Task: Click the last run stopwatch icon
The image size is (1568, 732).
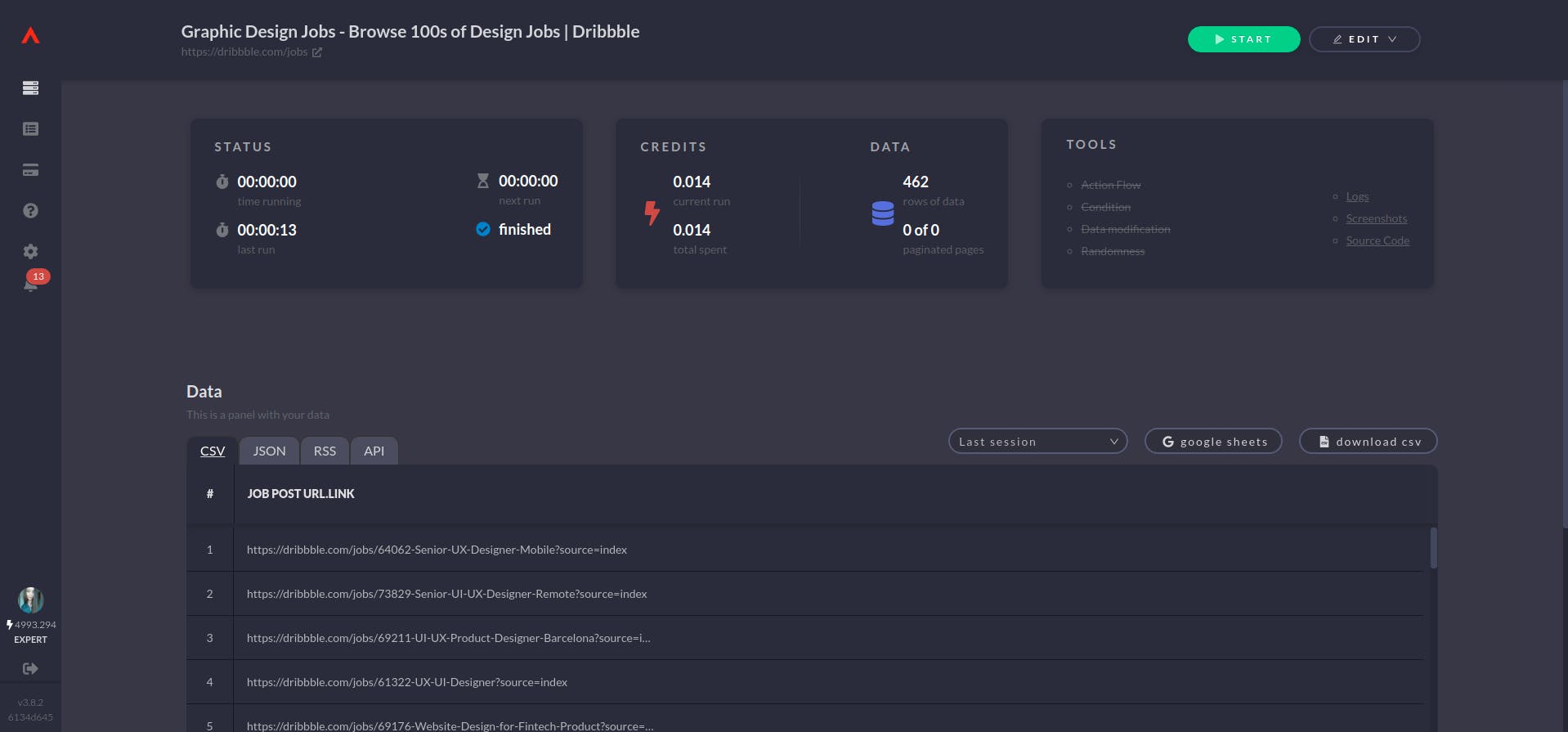Action: 222,230
